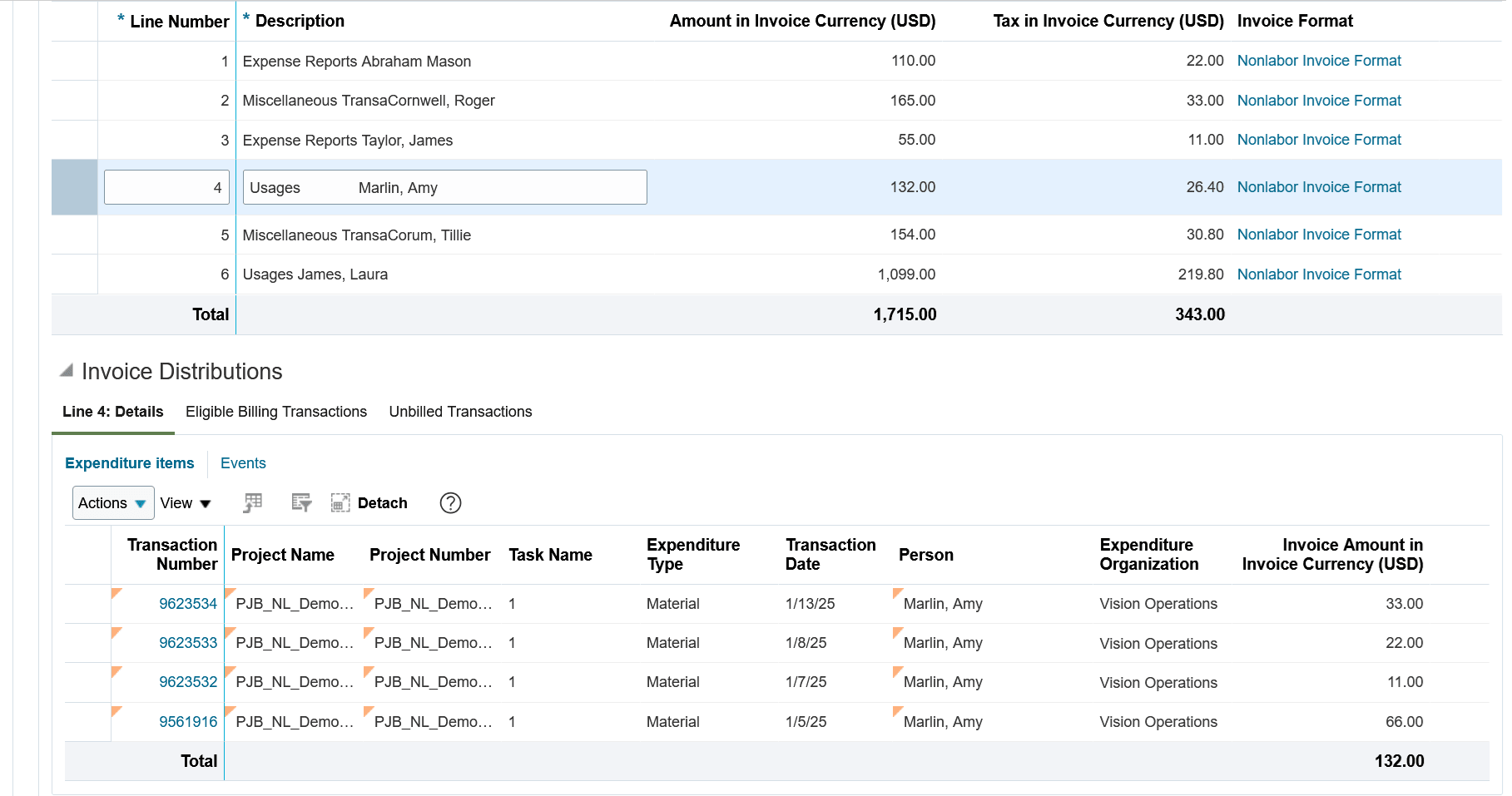The width and height of the screenshot is (1512, 796).
Task: Open Nonlabor Invoice Format for line 3
Action: click(1319, 140)
